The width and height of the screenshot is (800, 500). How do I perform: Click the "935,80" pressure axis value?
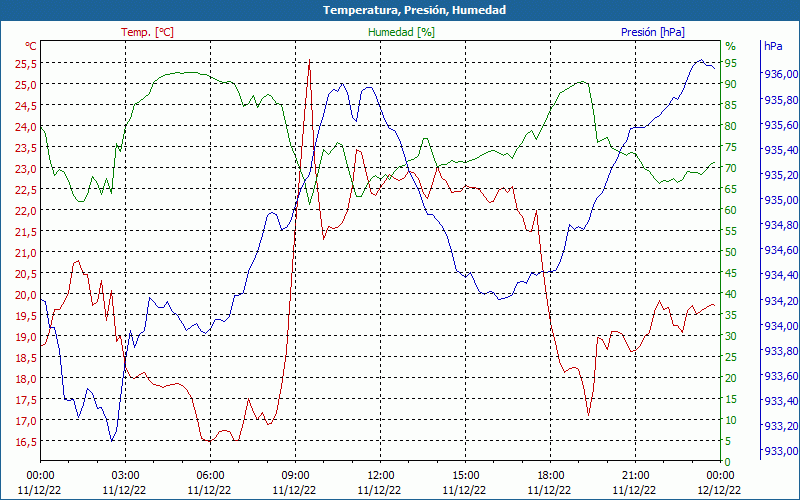tap(779, 99)
